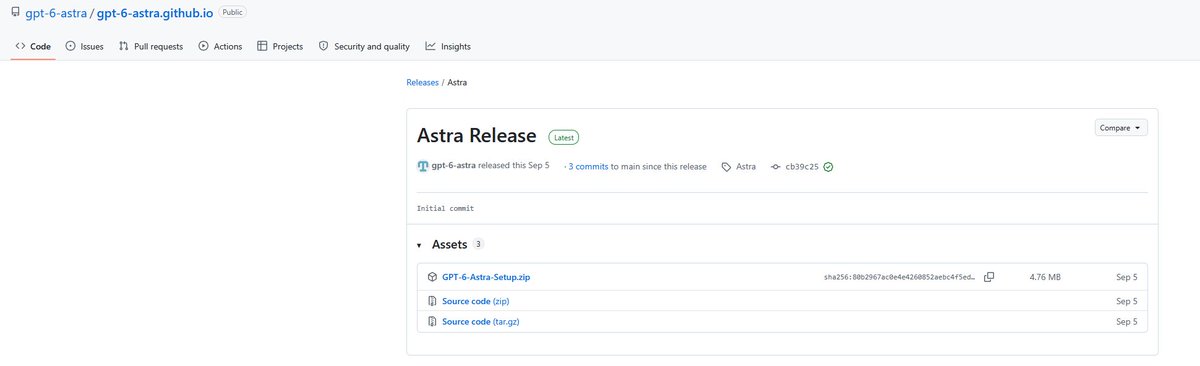The height and width of the screenshot is (366, 1200).
Task: Go to the Actions tab
Action: pyautogui.click(x=220, y=46)
